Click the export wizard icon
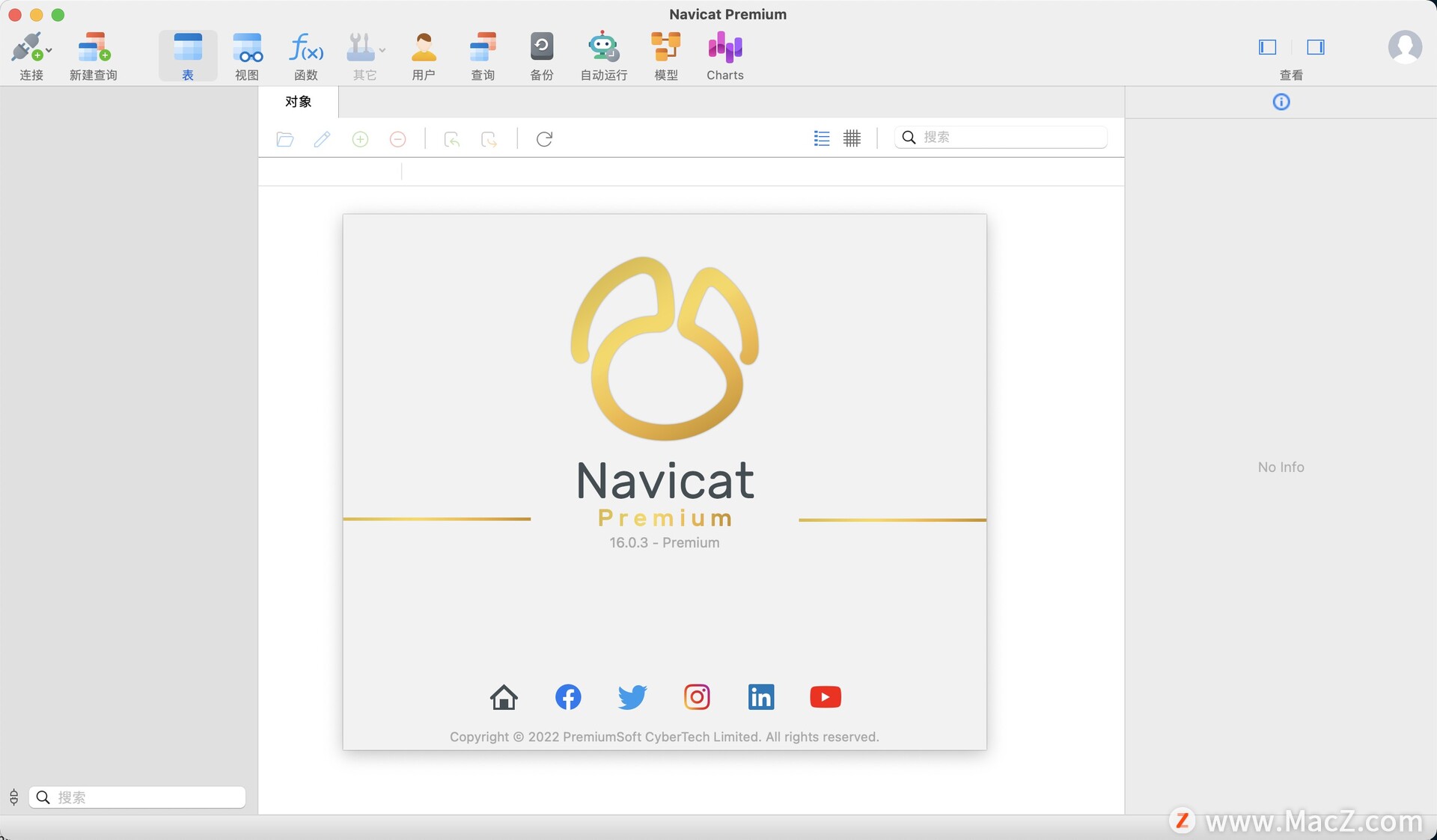The height and width of the screenshot is (840, 1437). (489, 139)
